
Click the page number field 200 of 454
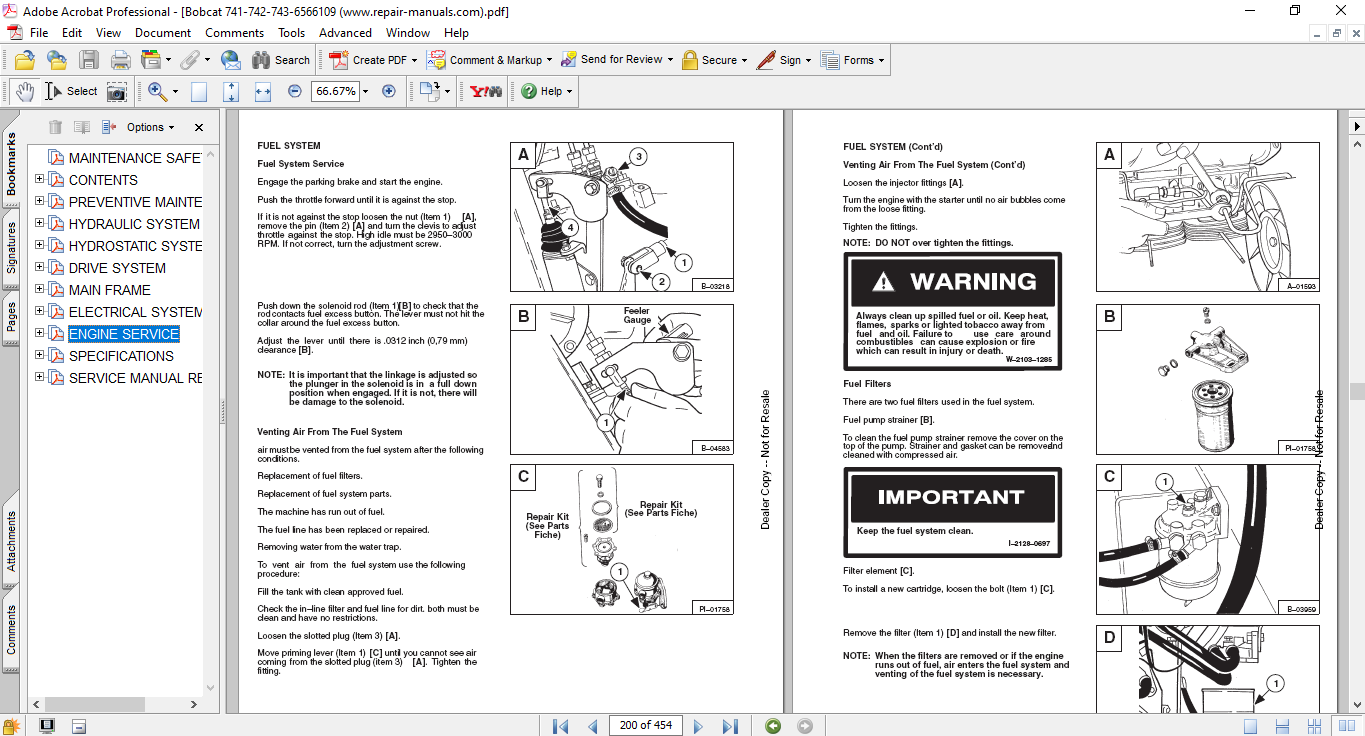[646, 726]
